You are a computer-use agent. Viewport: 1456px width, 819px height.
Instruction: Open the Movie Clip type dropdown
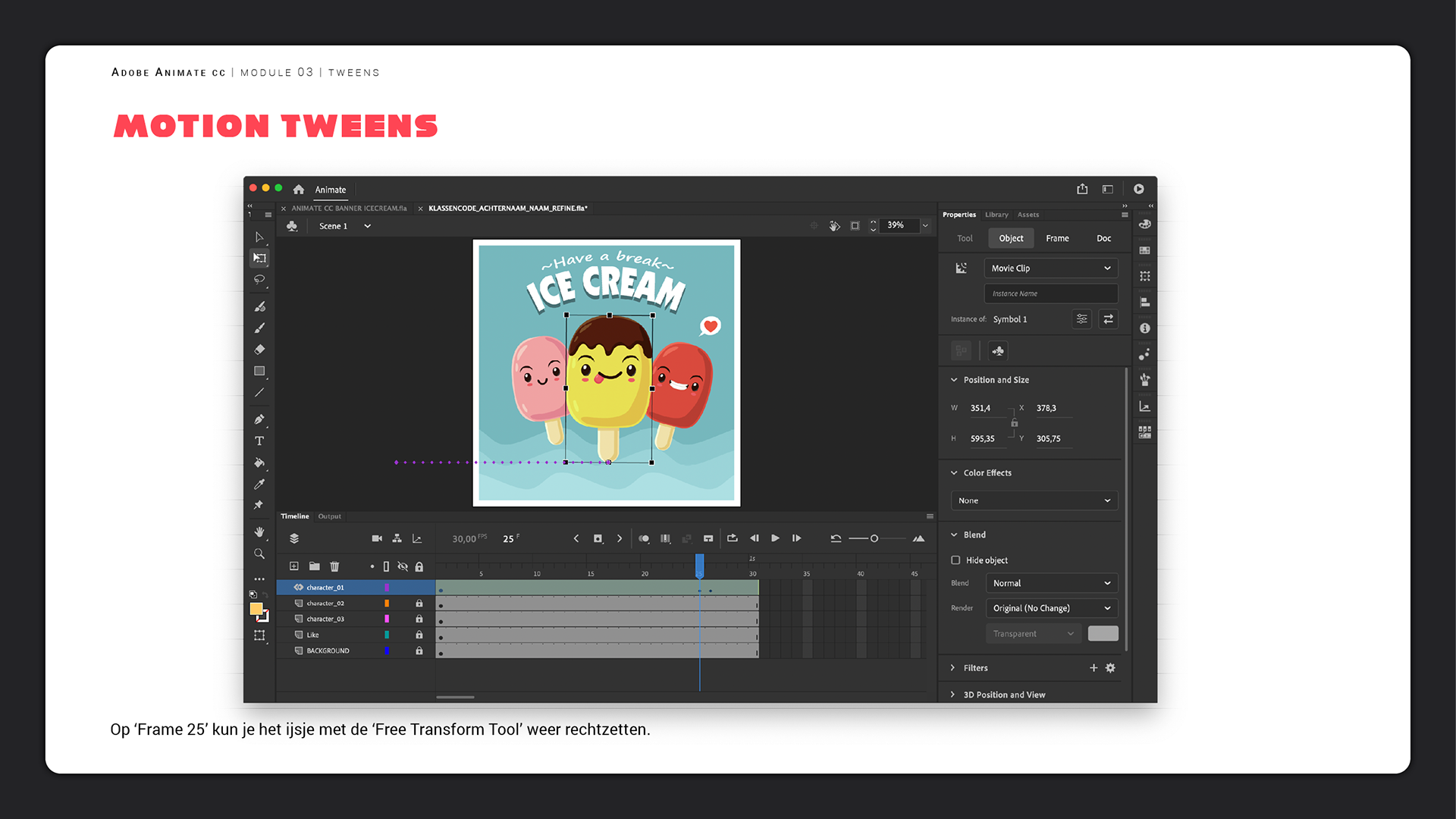click(1050, 268)
